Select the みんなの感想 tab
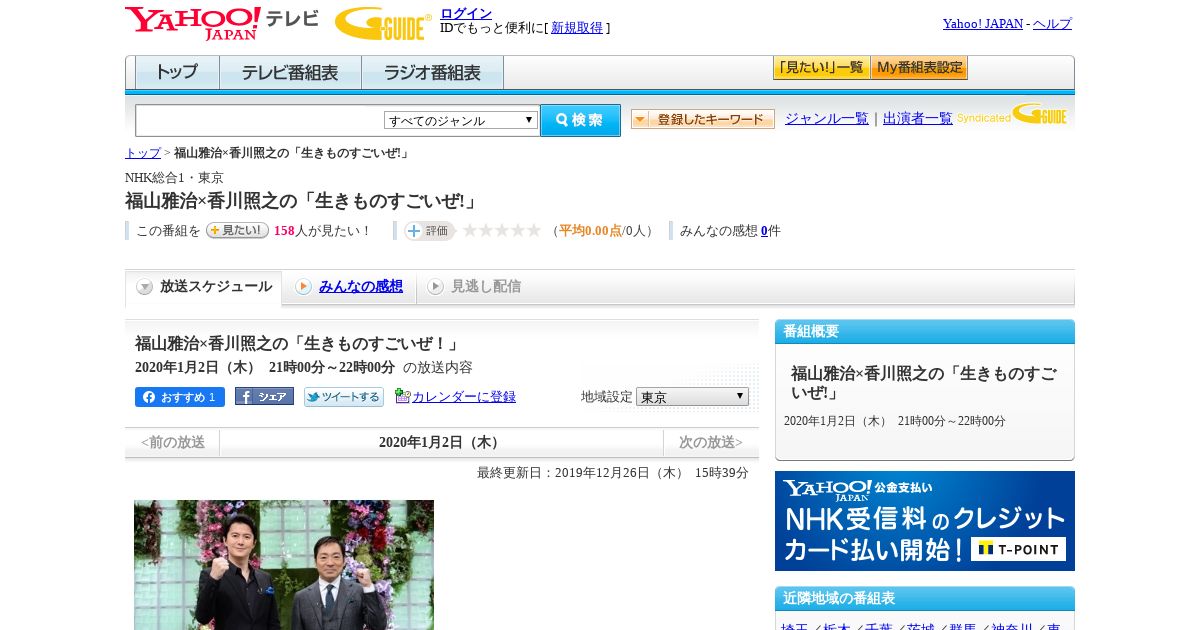 click(x=360, y=286)
